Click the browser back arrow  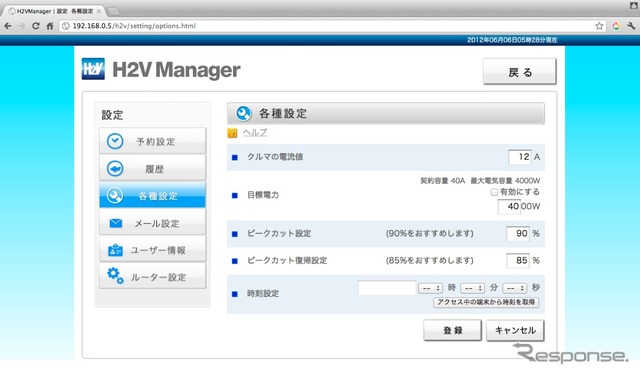click(x=8, y=26)
